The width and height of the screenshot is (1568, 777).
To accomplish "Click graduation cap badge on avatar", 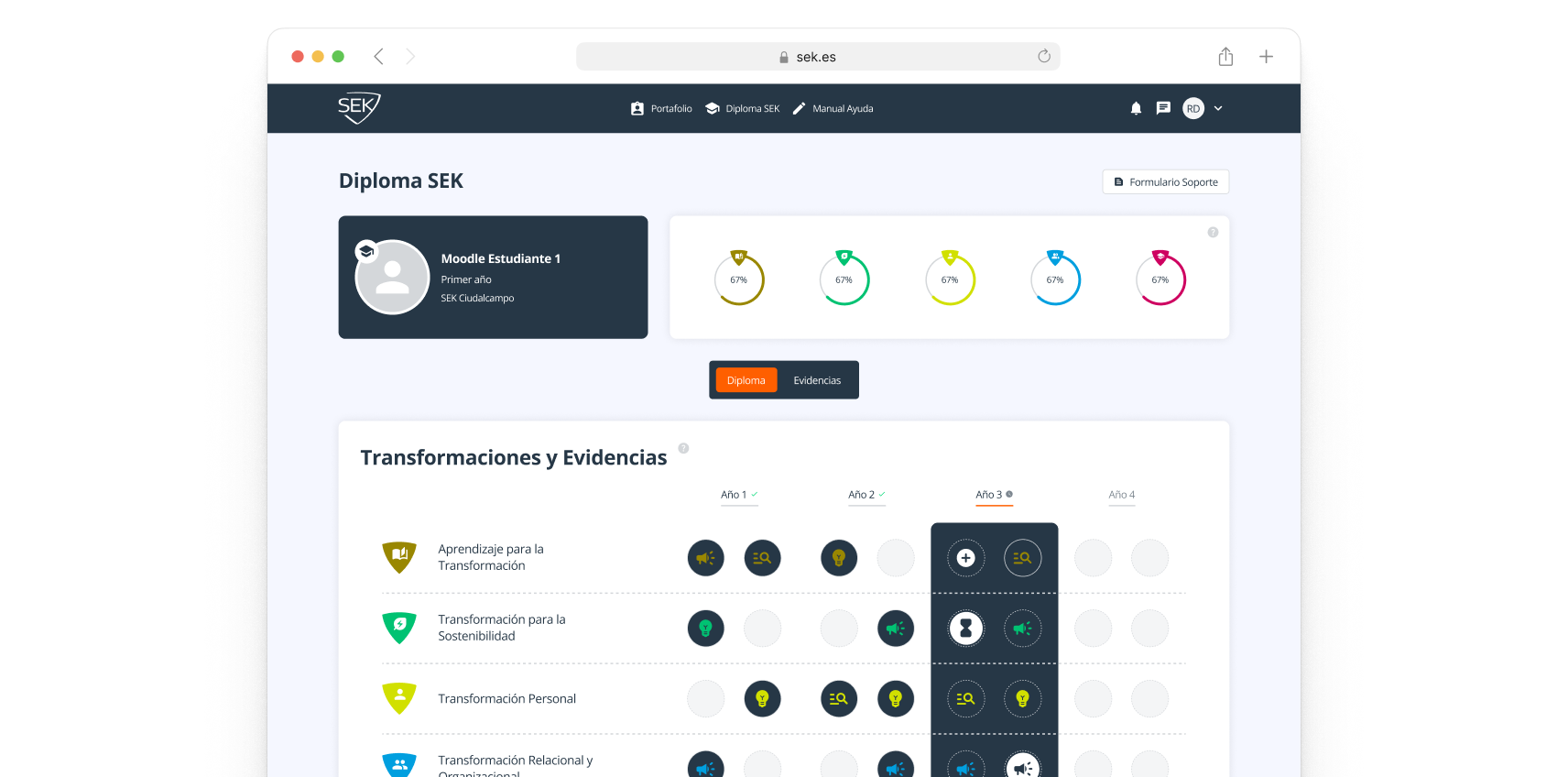I will tap(366, 251).
